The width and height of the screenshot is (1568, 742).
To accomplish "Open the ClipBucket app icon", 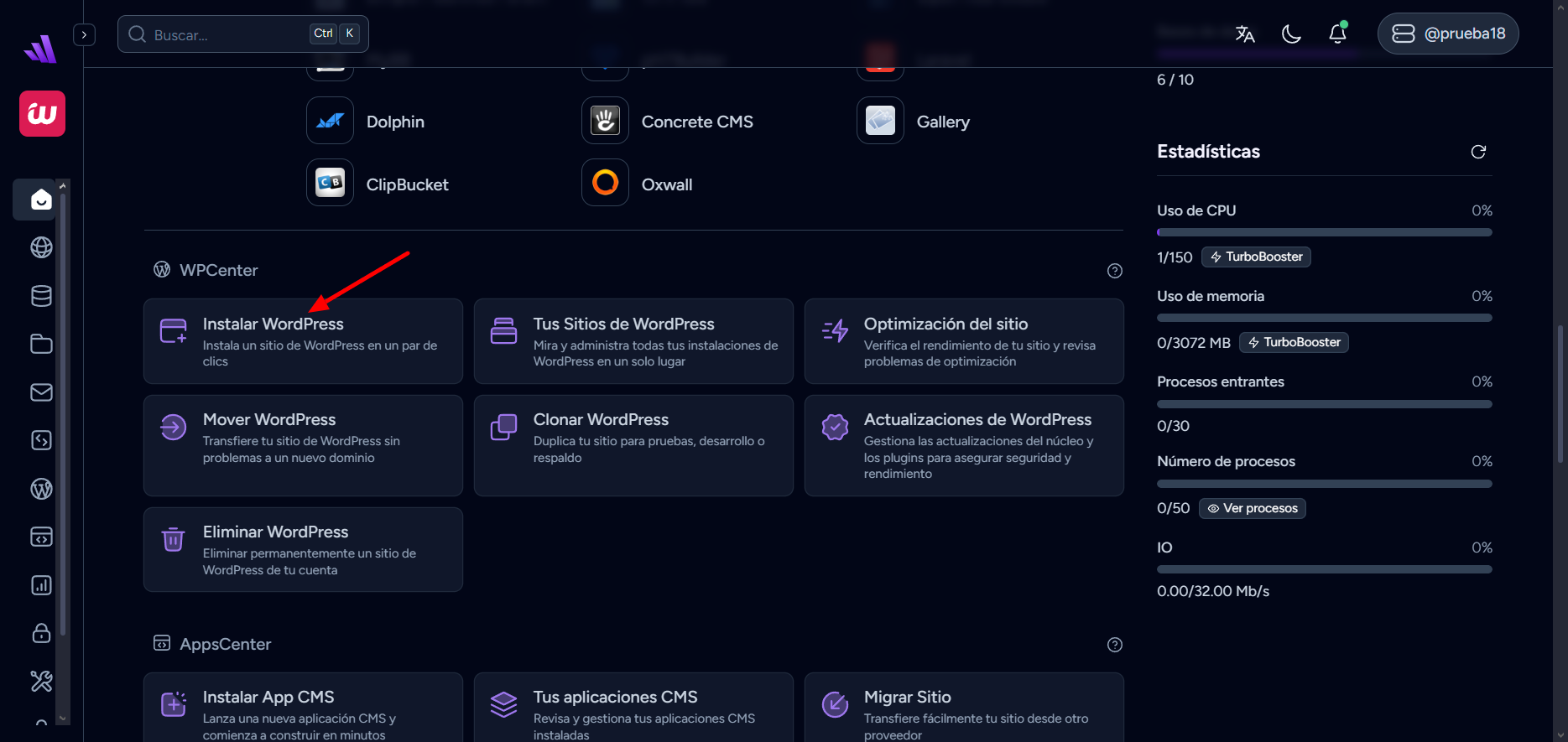I will (330, 183).
